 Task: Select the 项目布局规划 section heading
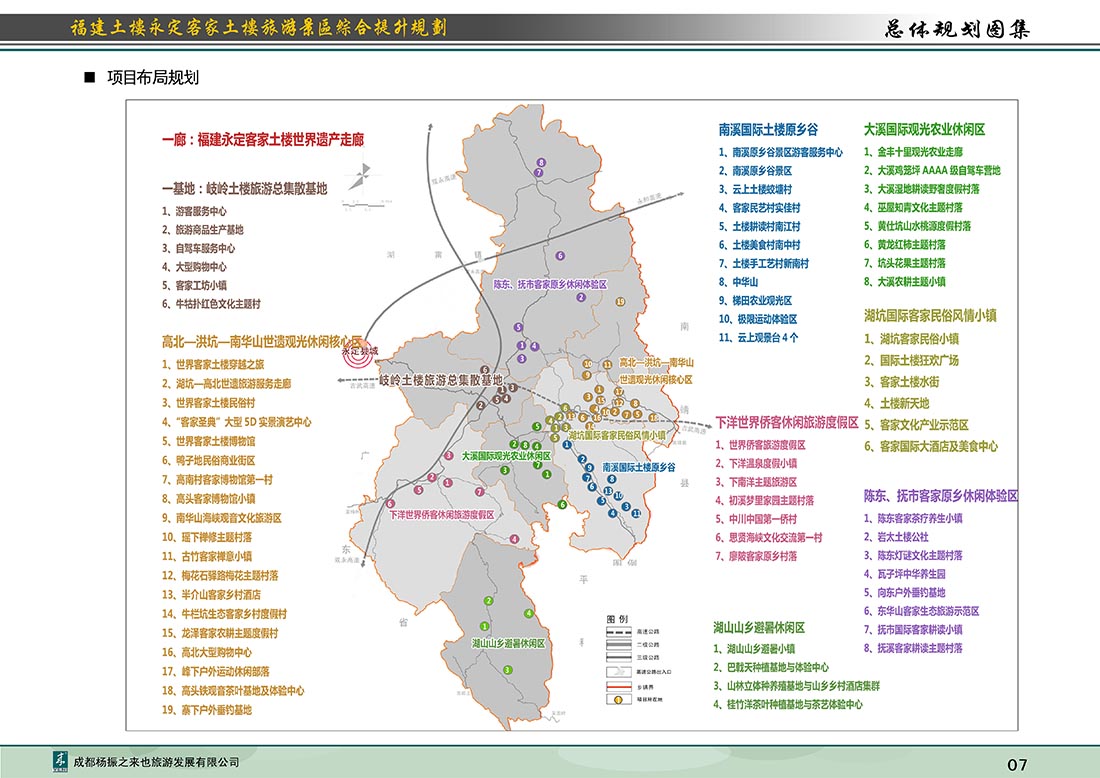pyautogui.click(x=153, y=77)
